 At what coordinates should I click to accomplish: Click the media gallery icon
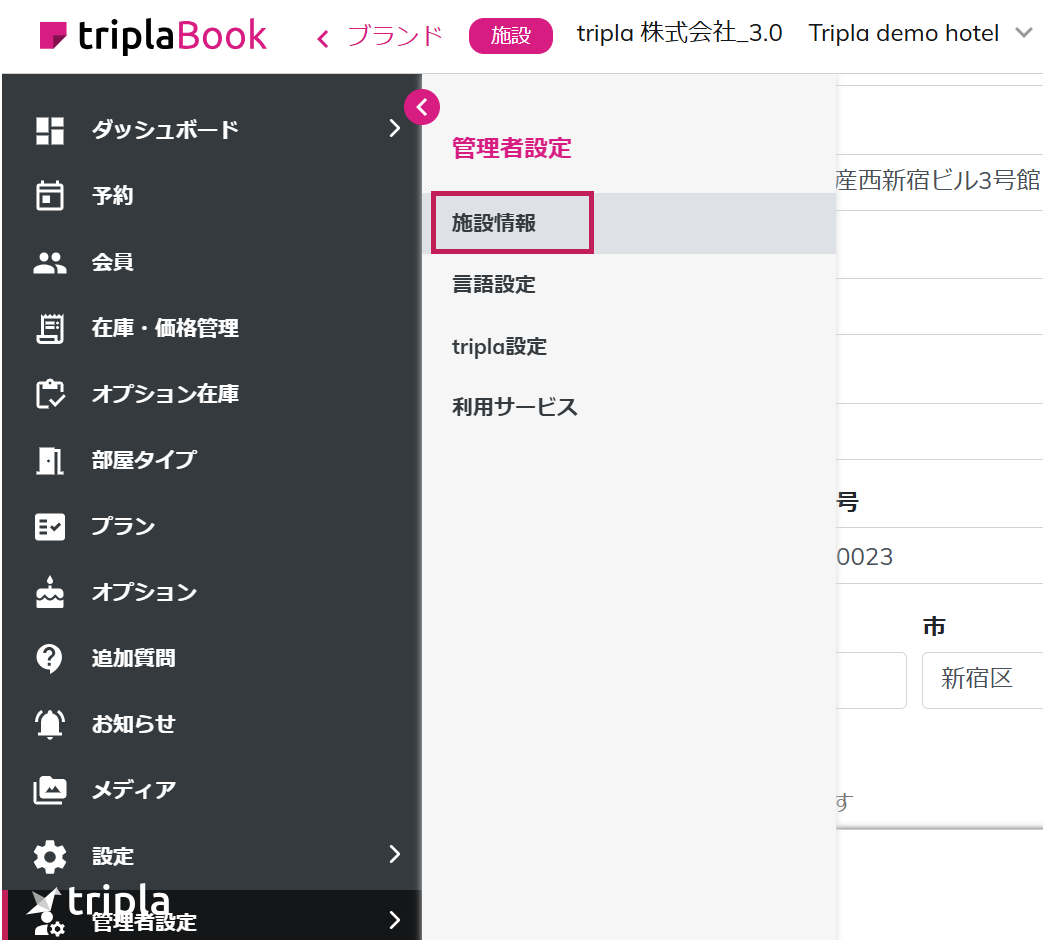[x=50, y=790]
